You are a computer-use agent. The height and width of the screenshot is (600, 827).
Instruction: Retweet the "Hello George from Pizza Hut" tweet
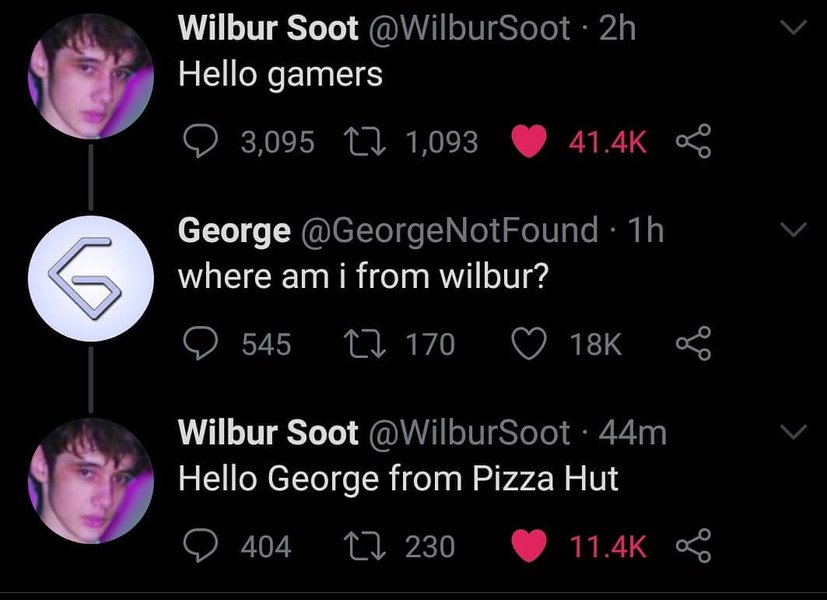tap(375, 545)
